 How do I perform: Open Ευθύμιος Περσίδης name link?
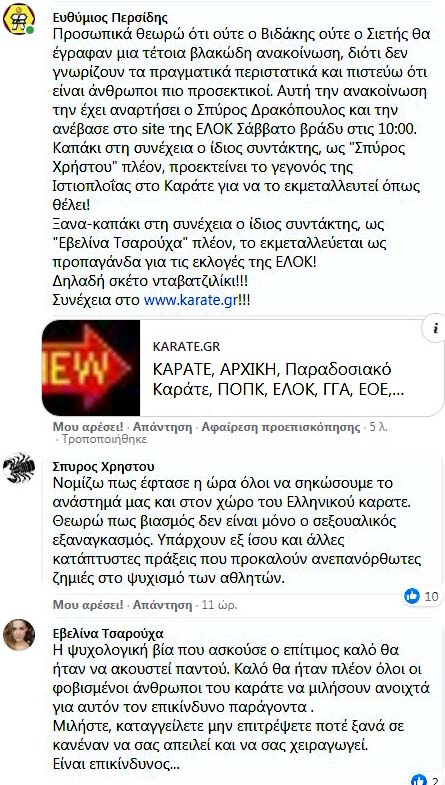(x=110, y=17)
